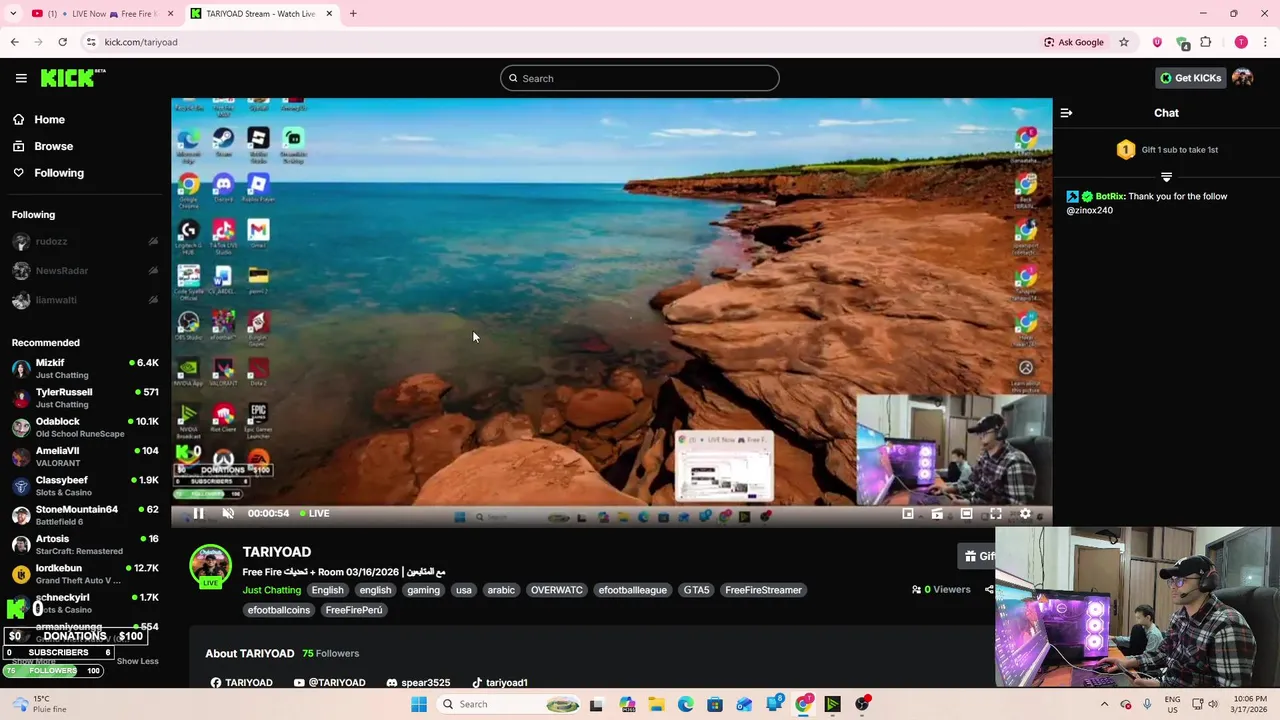The height and width of the screenshot is (720, 1280).
Task: Show hidden system tray icons
Action: tap(1104, 704)
